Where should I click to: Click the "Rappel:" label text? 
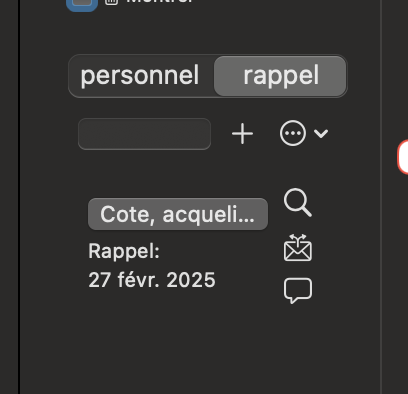pyautogui.click(x=124, y=251)
